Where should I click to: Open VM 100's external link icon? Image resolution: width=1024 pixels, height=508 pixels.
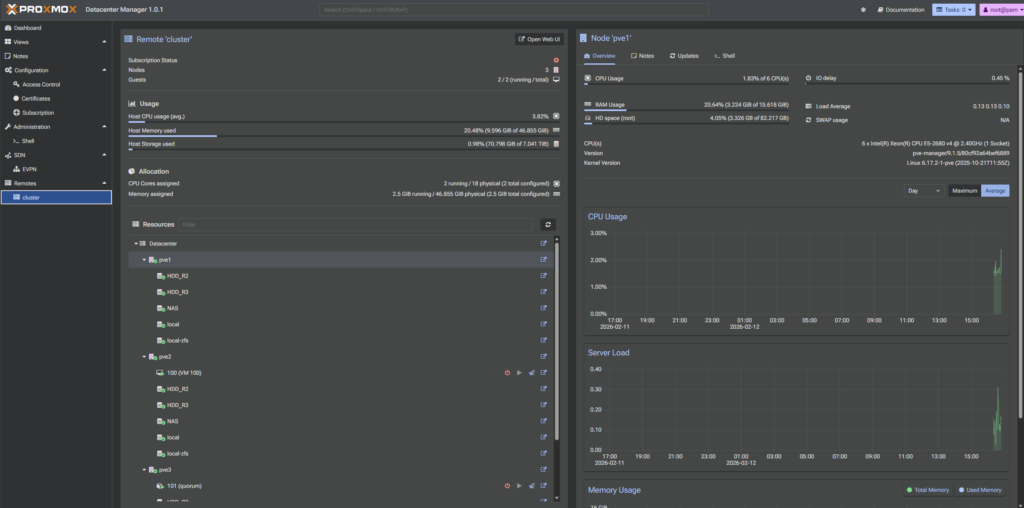pyautogui.click(x=543, y=373)
